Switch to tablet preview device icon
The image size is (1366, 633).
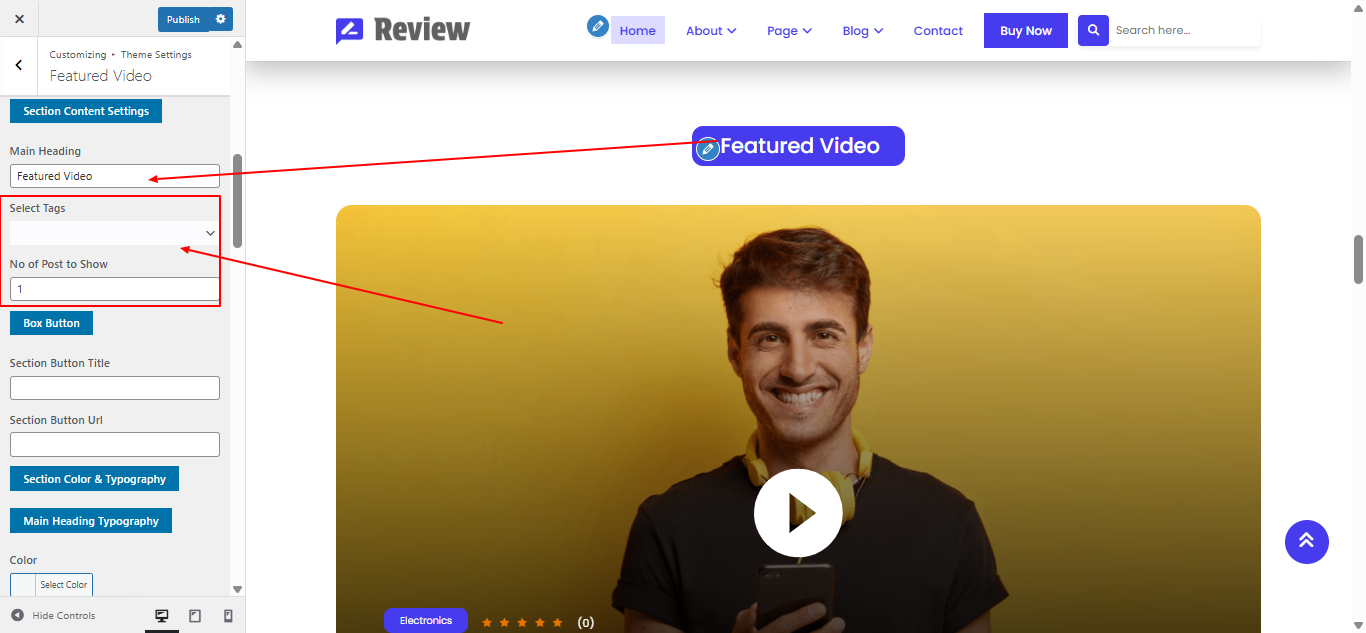click(x=195, y=616)
